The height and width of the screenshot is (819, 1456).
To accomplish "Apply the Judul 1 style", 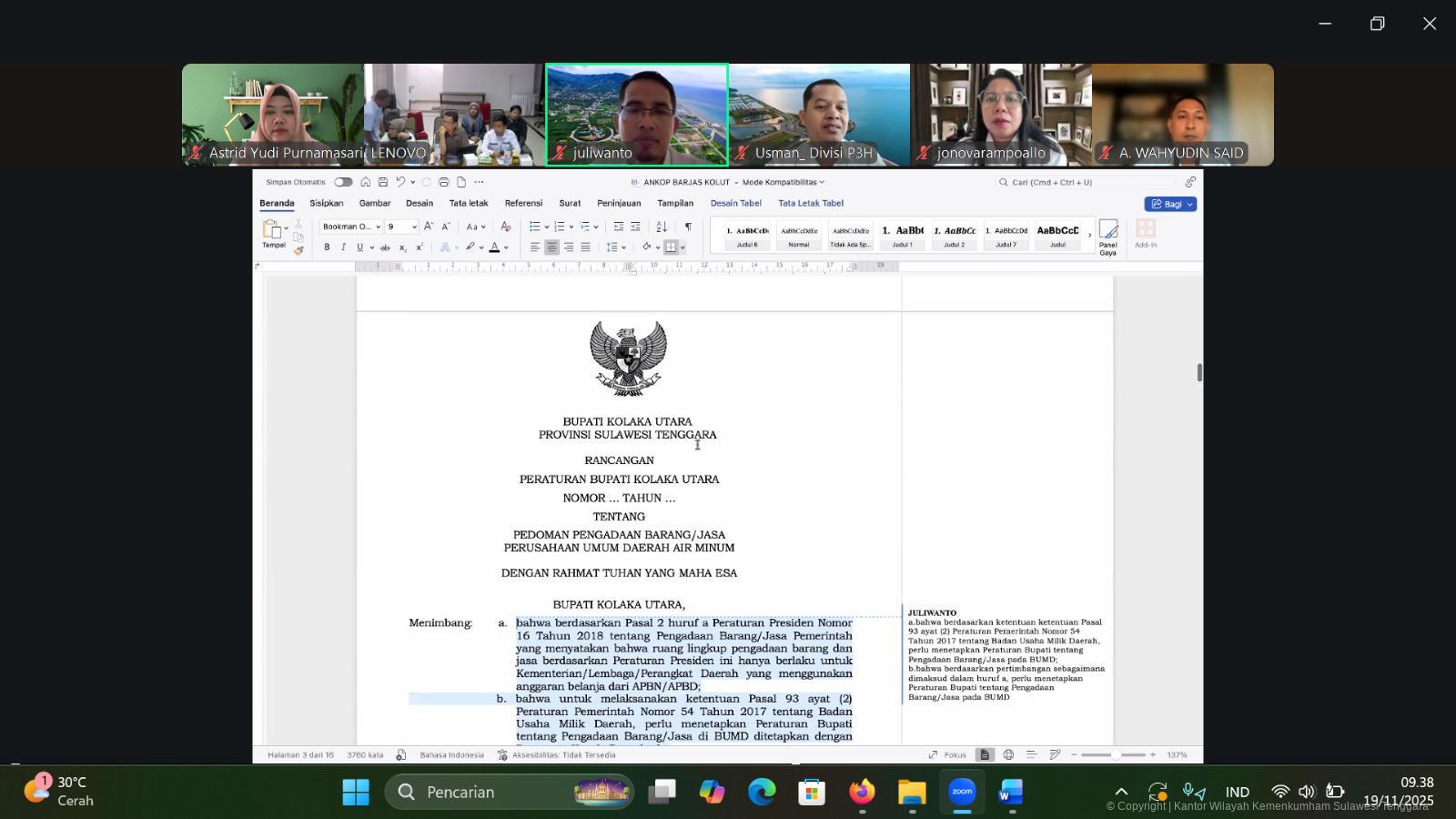I will tap(902, 236).
